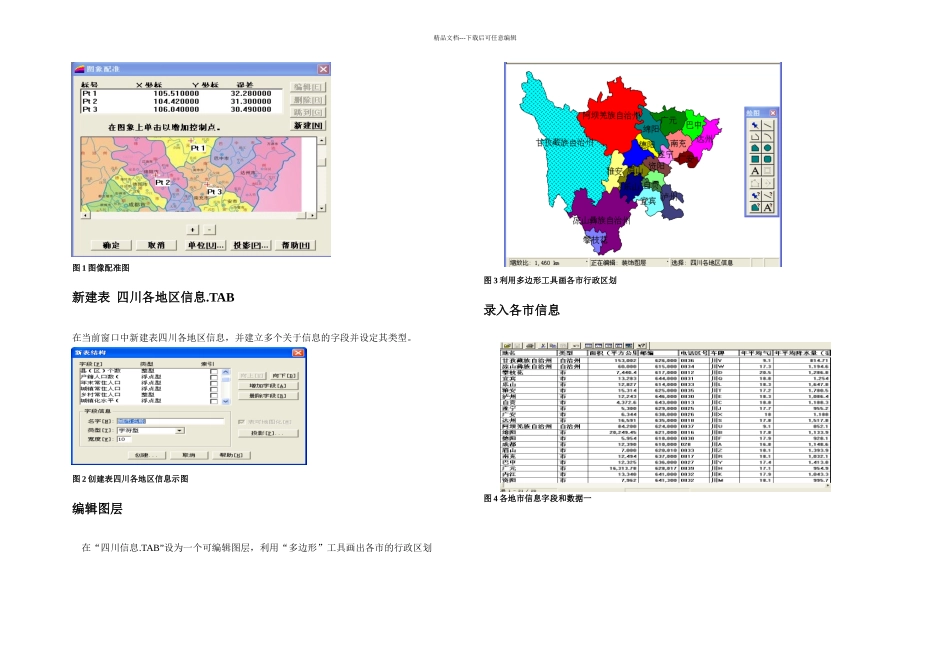The height and width of the screenshot is (672, 950).
Task: Click scroll left arrow of registration map preview
Action: pyautogui.click(x=85, y=216)
